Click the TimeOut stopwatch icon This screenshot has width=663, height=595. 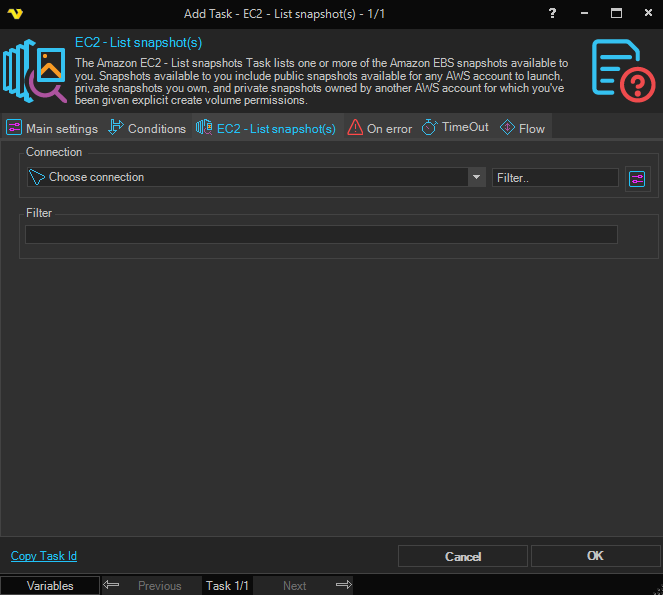tap(430, 128)
